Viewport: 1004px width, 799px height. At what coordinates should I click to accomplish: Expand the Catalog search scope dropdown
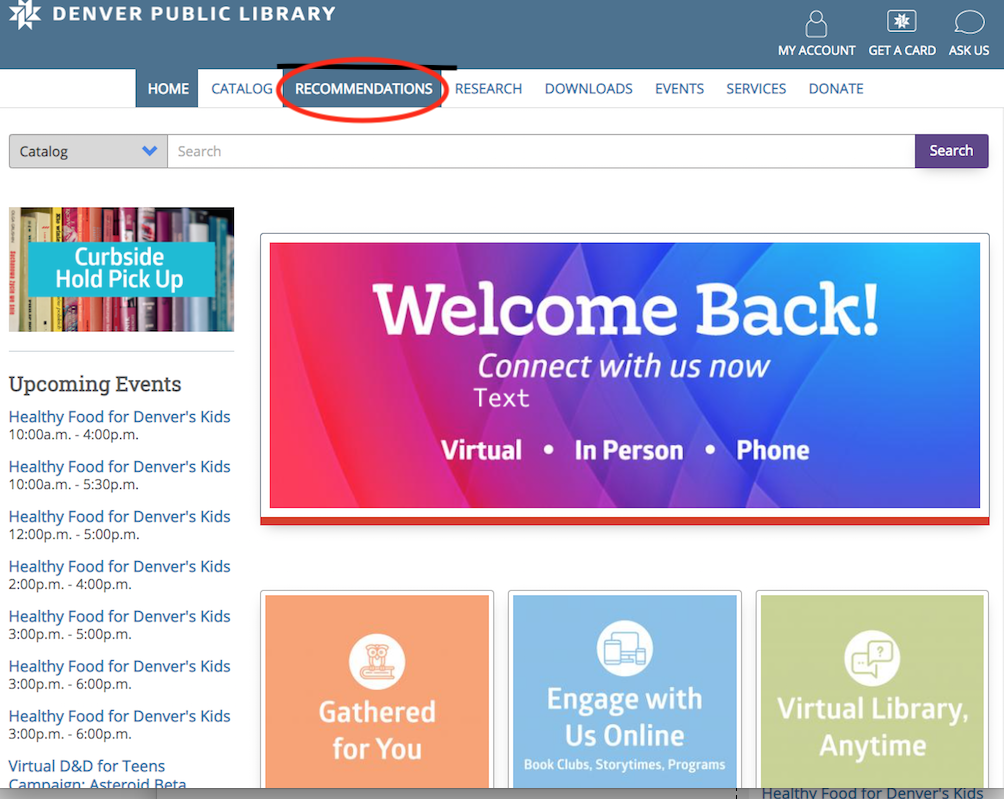[x=88, y=151]
